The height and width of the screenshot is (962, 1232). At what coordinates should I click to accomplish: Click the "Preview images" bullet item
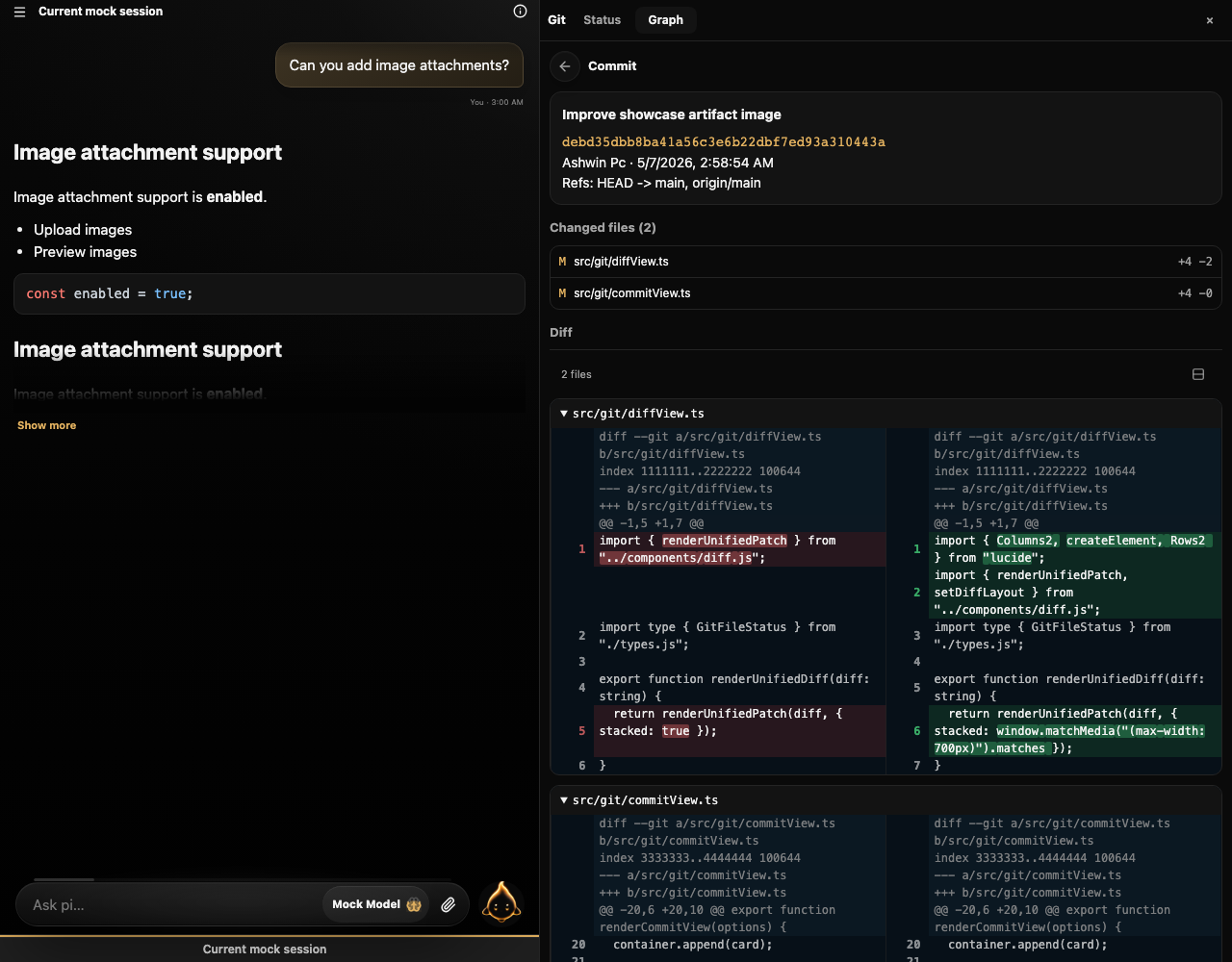[x=85, y=252]
